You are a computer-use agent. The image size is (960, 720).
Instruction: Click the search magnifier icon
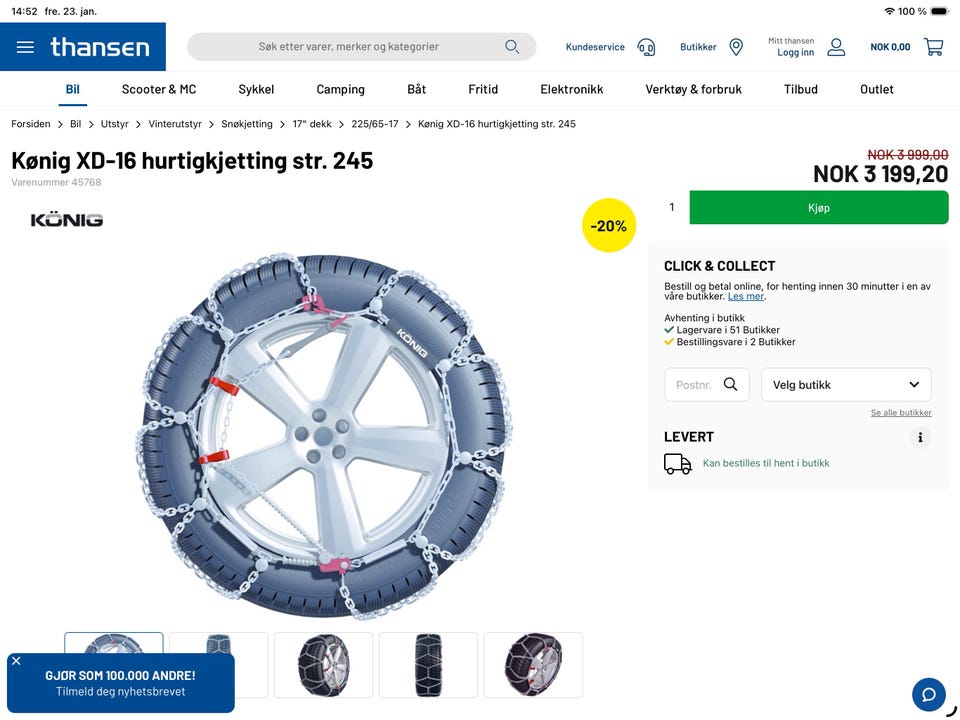pyautogui.click(x=512, y=47)
